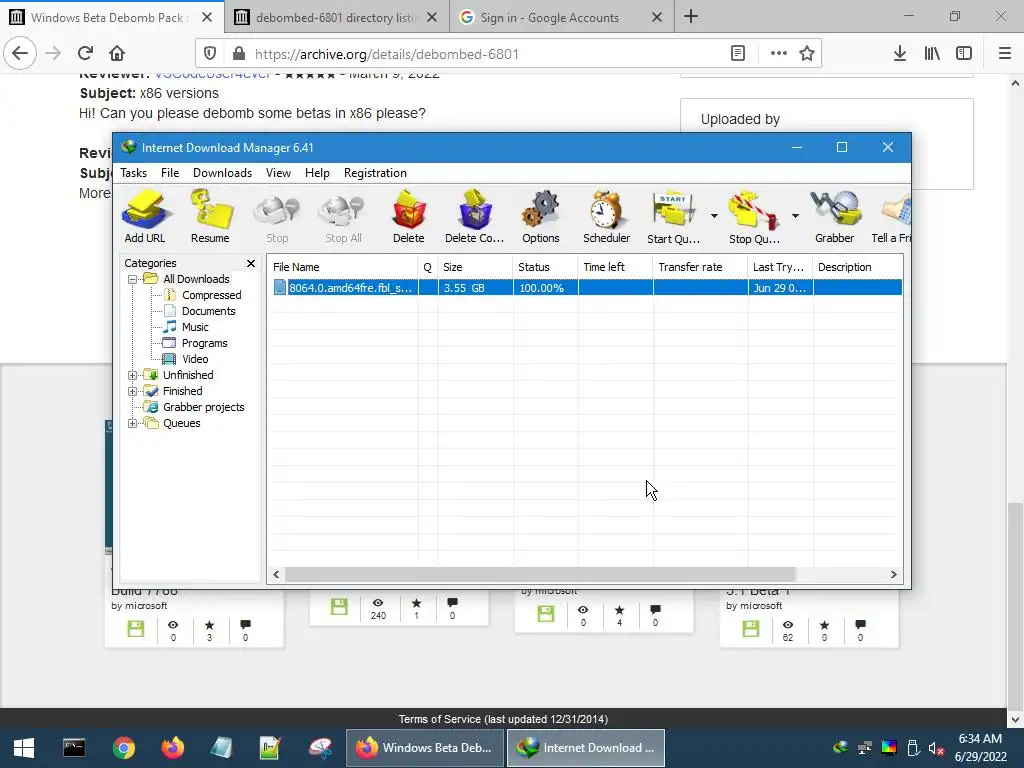Select Grabber projects in categories tree
1024x768 pixels.
point(203,408)
